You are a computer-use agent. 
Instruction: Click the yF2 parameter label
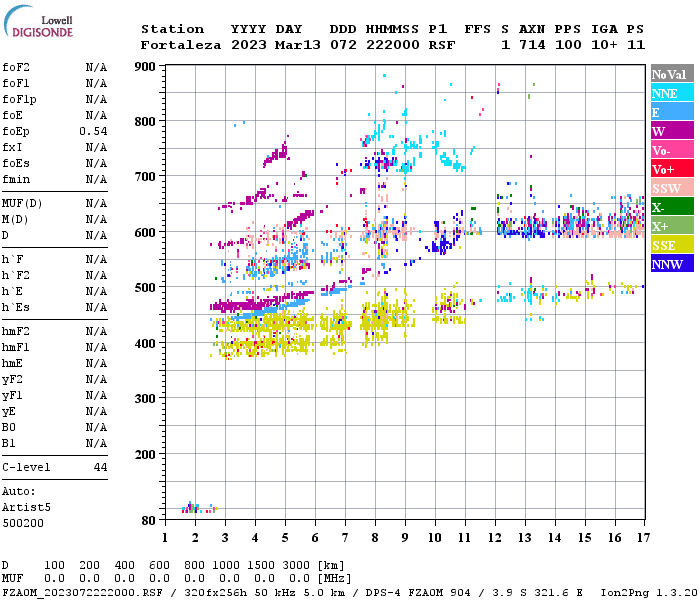pyautogui.click(x=12, y=379)
